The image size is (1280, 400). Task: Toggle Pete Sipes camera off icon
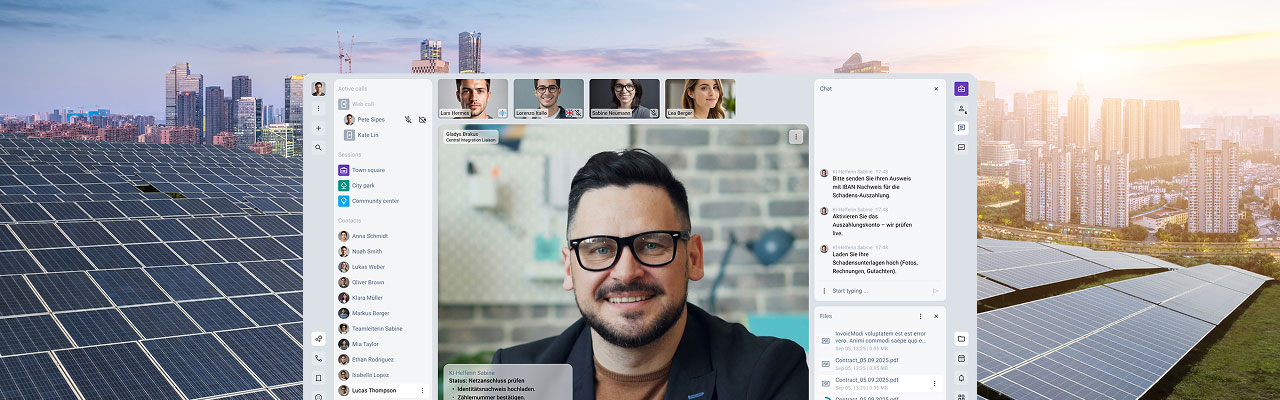422,120
